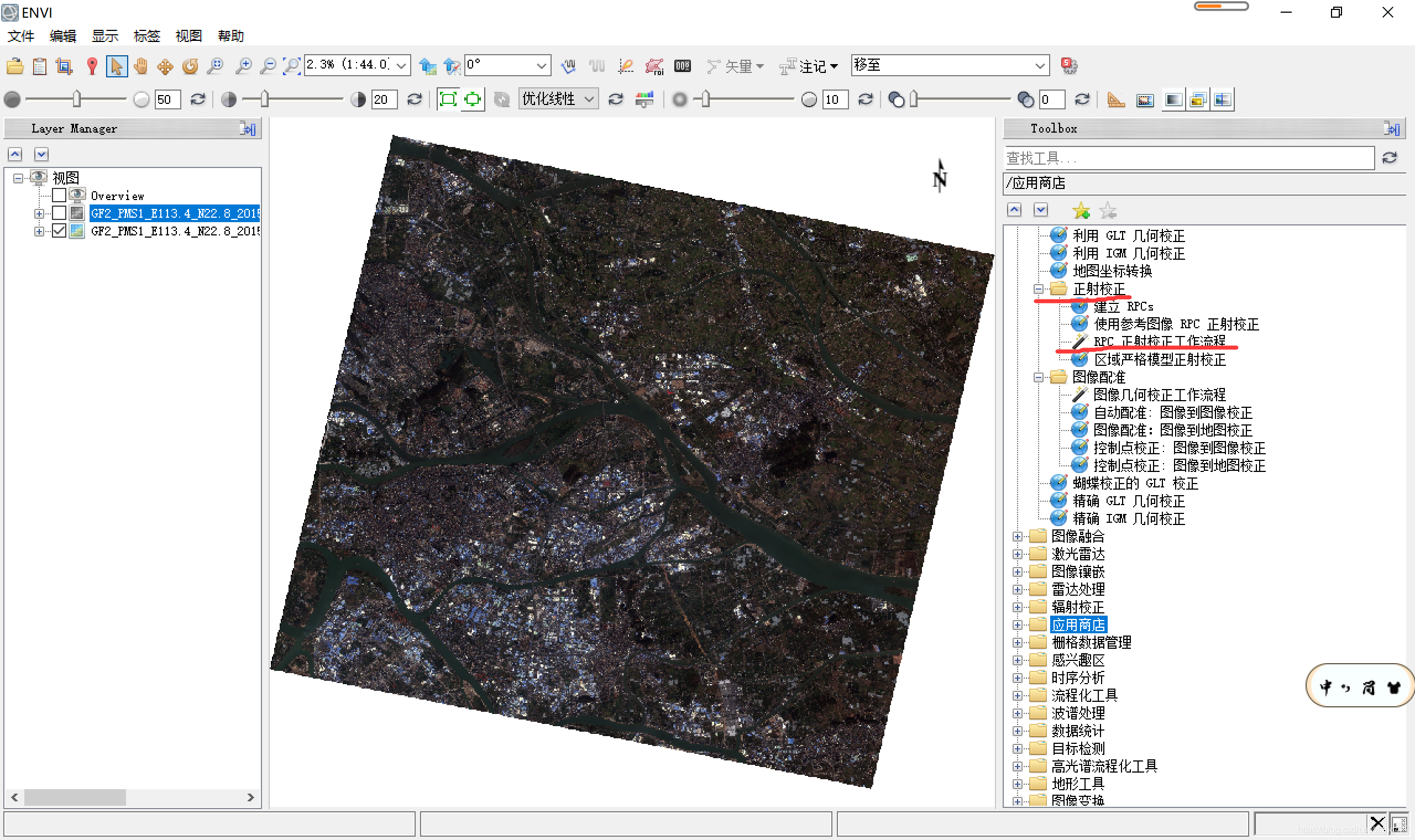Click stretch on view extent green icon
Viewport: 1415px width, 840px height.
pyautogui.click(x=472, y=99)
